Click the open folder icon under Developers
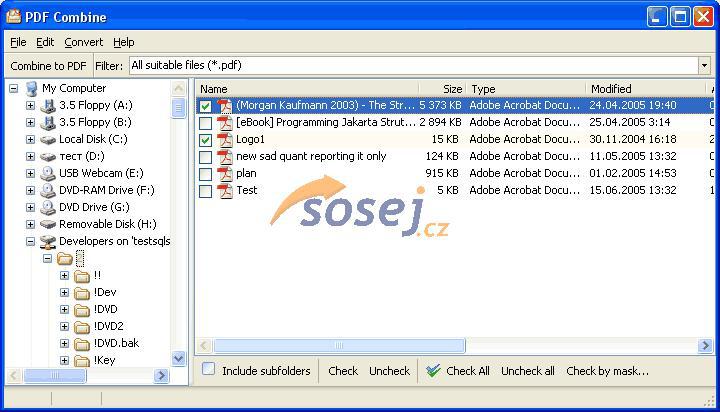 pos(65,259)
